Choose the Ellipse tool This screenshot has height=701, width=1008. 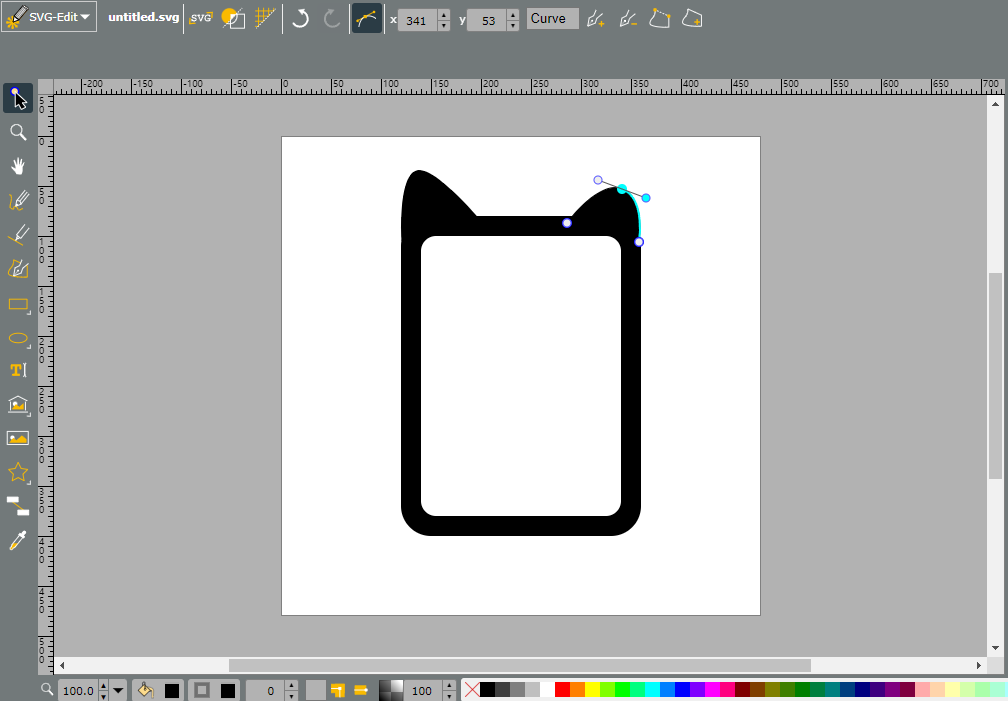point(18,338)
